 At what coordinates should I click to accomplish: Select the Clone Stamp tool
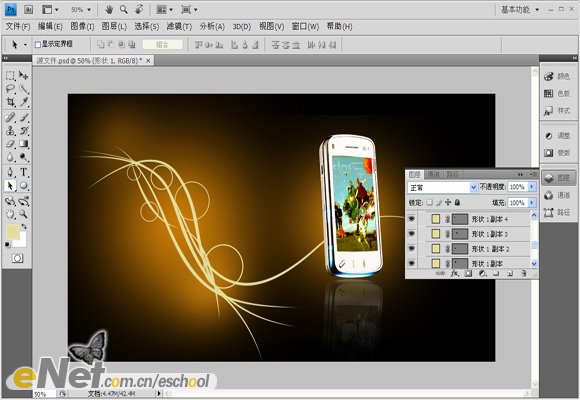click(10, 130)
